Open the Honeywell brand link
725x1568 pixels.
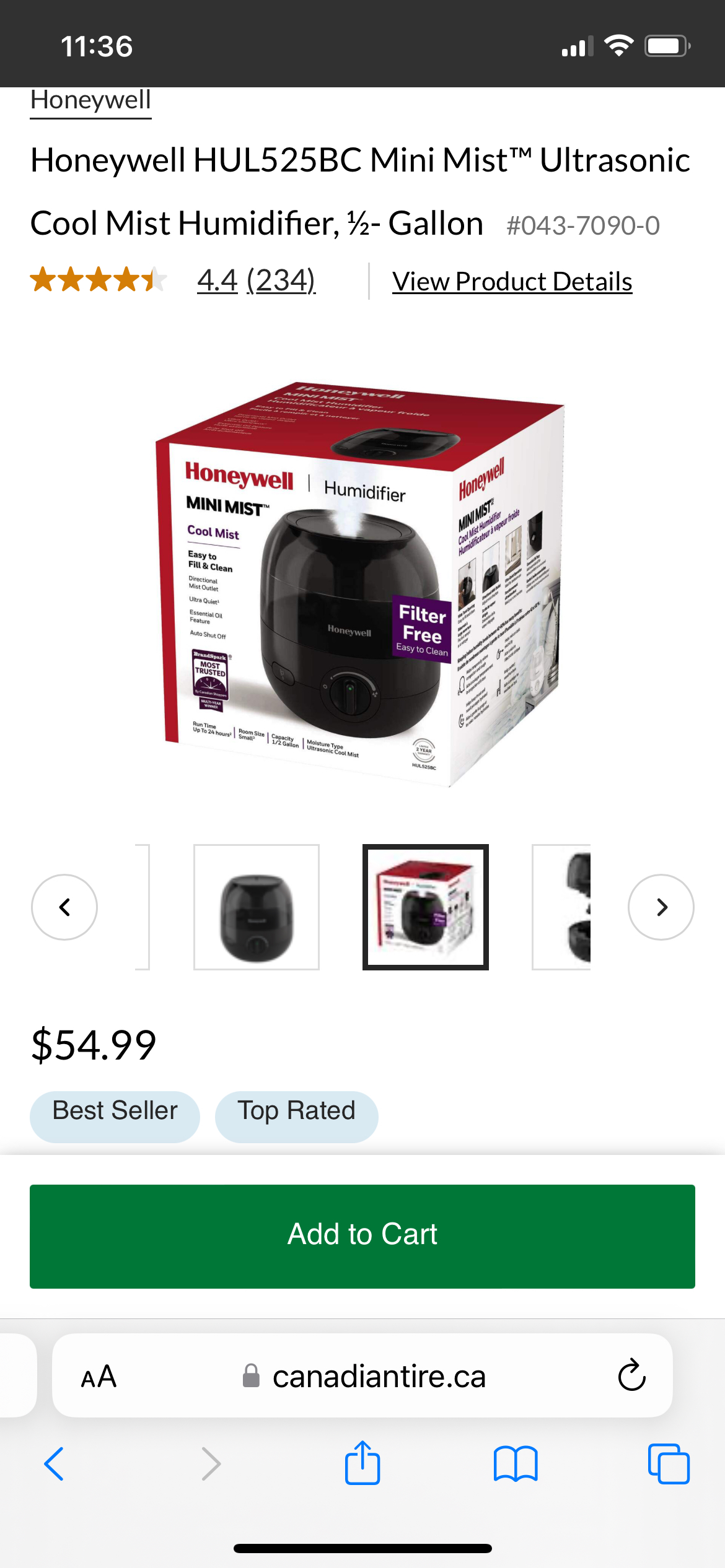(x=91, y=100)
